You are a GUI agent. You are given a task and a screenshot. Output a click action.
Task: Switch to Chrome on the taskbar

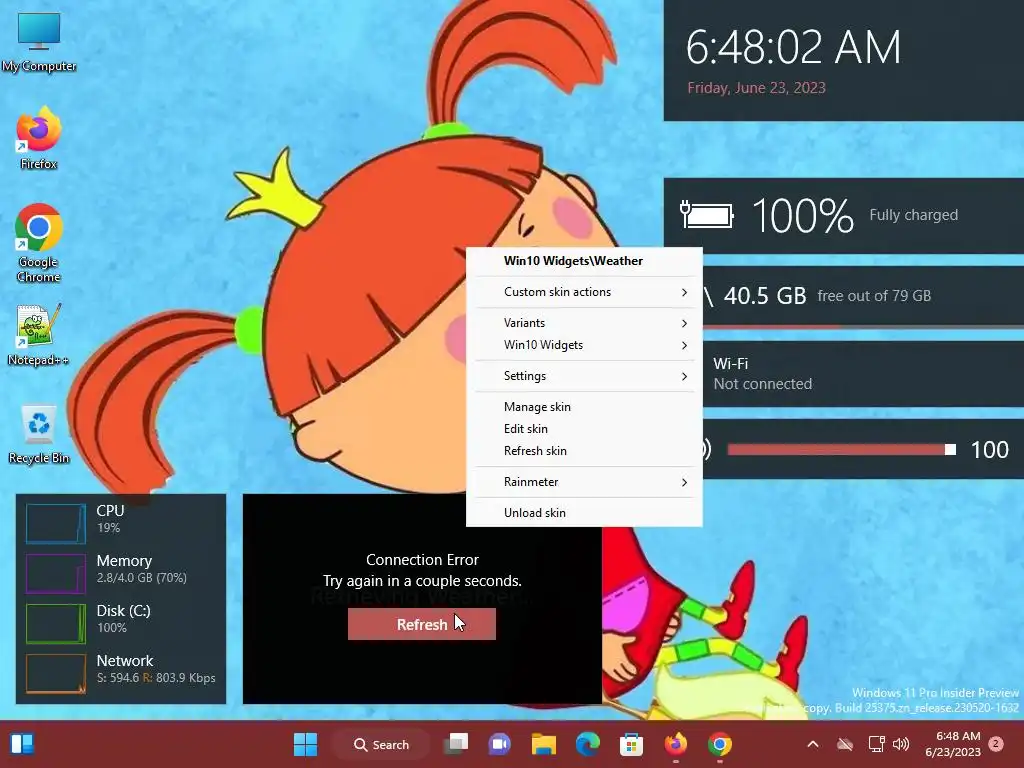(720, 744)
